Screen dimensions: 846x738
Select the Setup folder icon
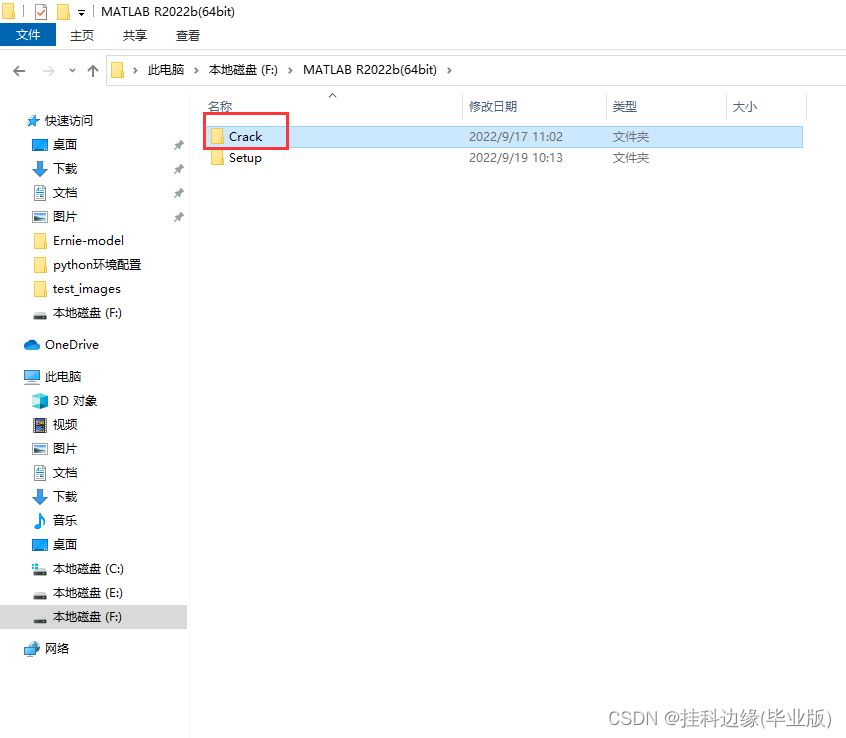[x=217, y=158]
